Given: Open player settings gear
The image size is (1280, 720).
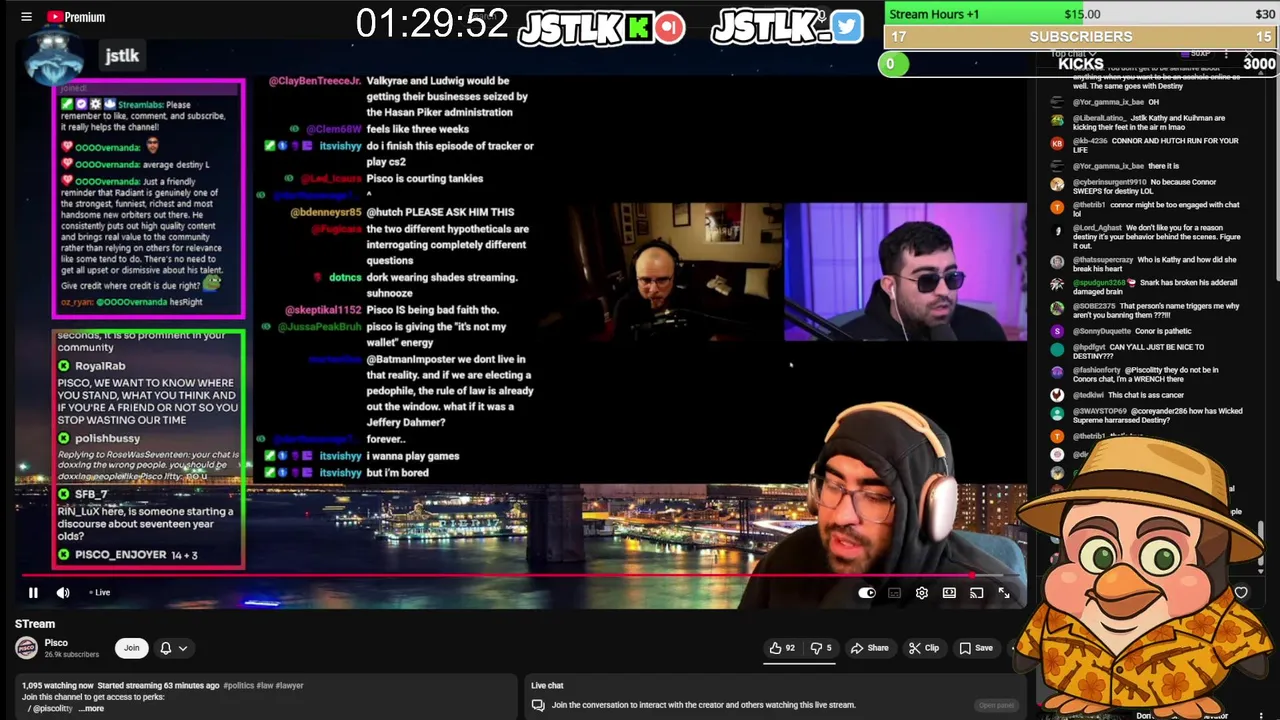Looking at the screenshot, I should pos(922,593).
